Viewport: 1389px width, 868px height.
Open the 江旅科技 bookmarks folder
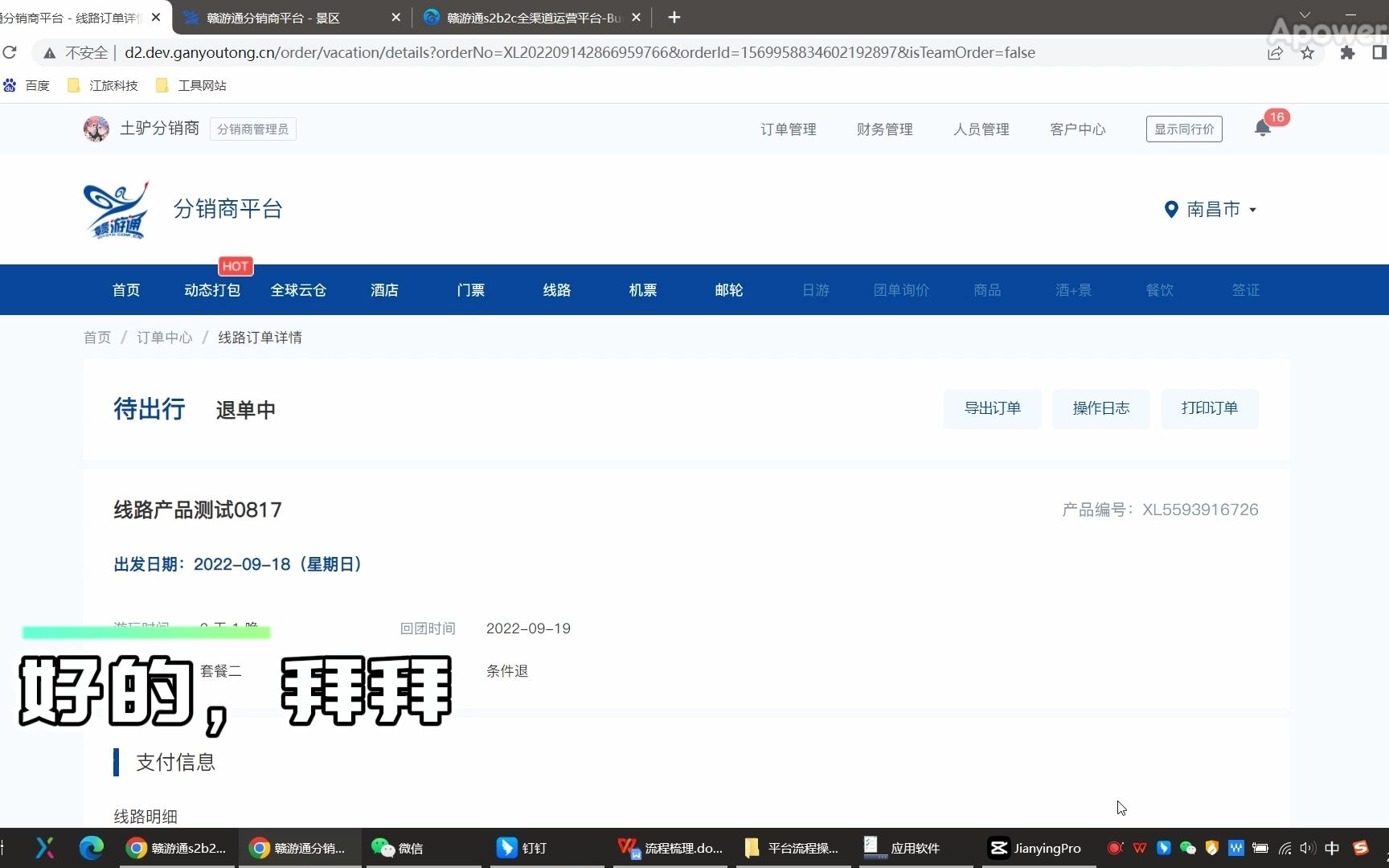coord(103,85)
